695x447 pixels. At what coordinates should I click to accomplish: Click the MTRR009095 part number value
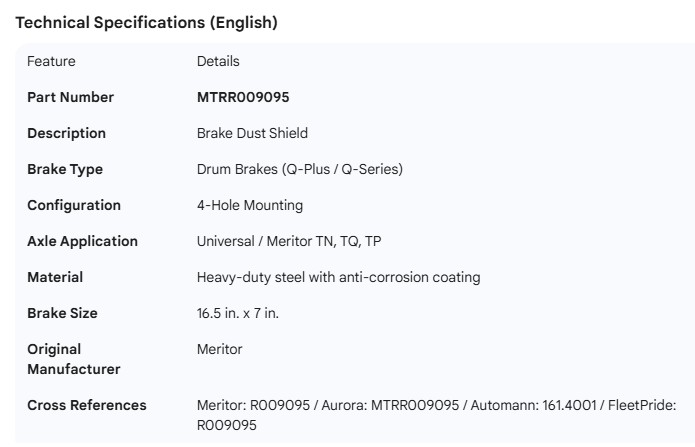coord(243,97)
